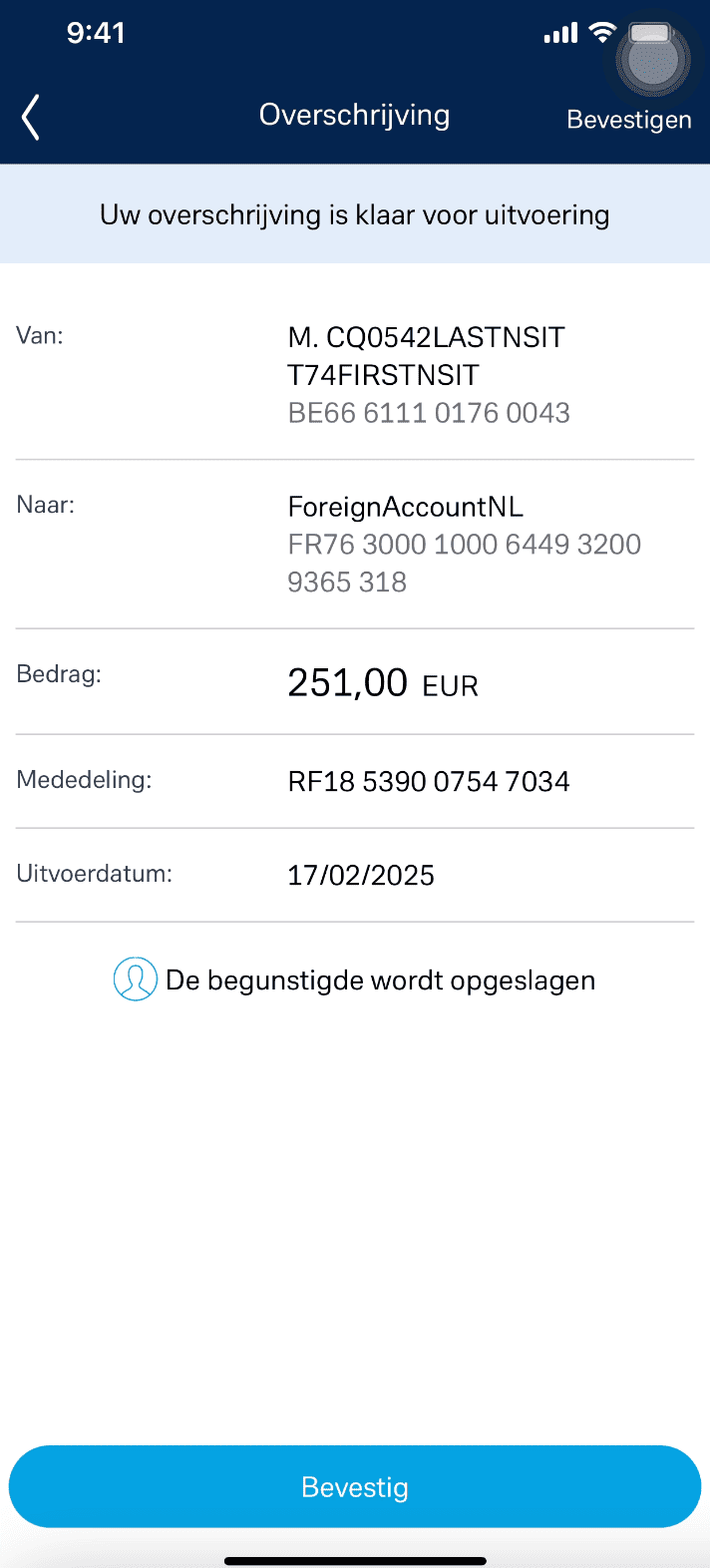This screenshot has width=710, height=1568.
Task: Tap the home indicator bar
Action: tap(355, 1559)
